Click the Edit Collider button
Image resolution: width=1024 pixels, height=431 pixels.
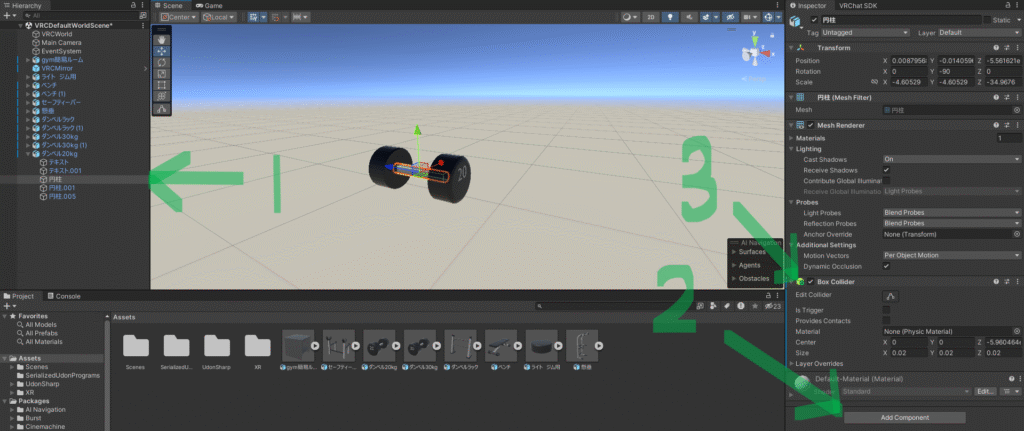point(891,296)
